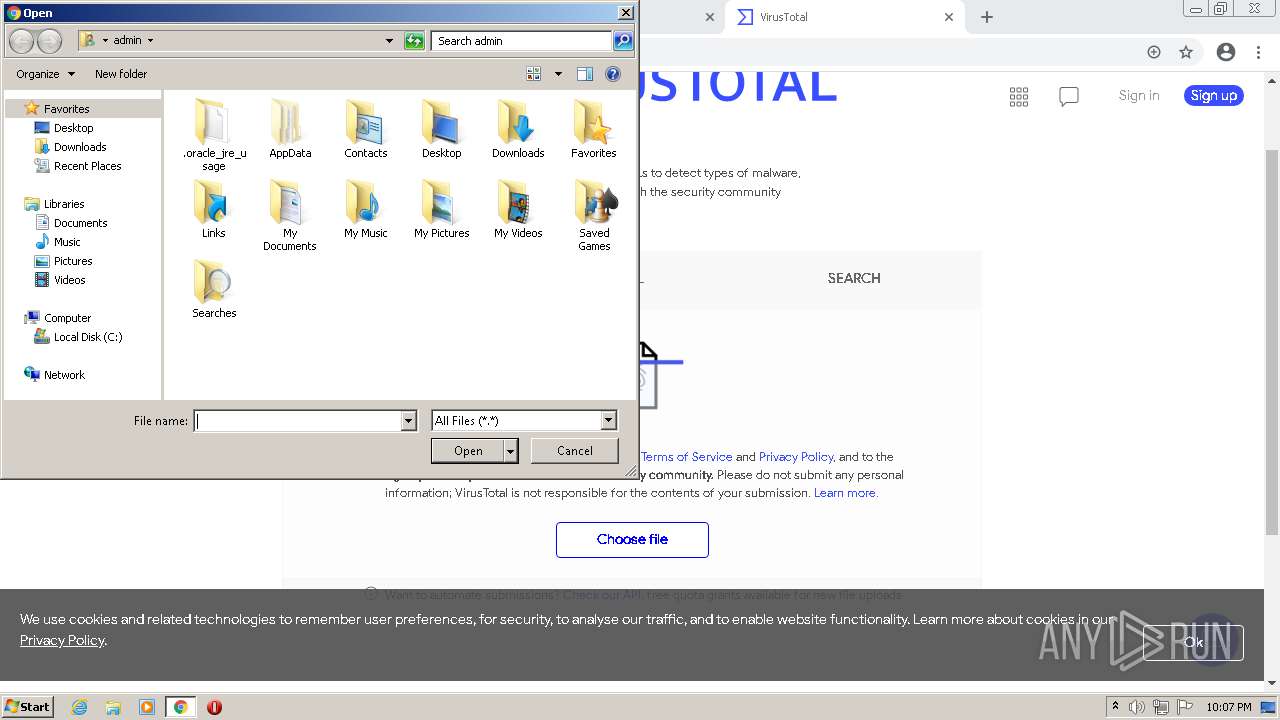
Task: Select Libraries in navigation pane
Action: click(64, 204)
